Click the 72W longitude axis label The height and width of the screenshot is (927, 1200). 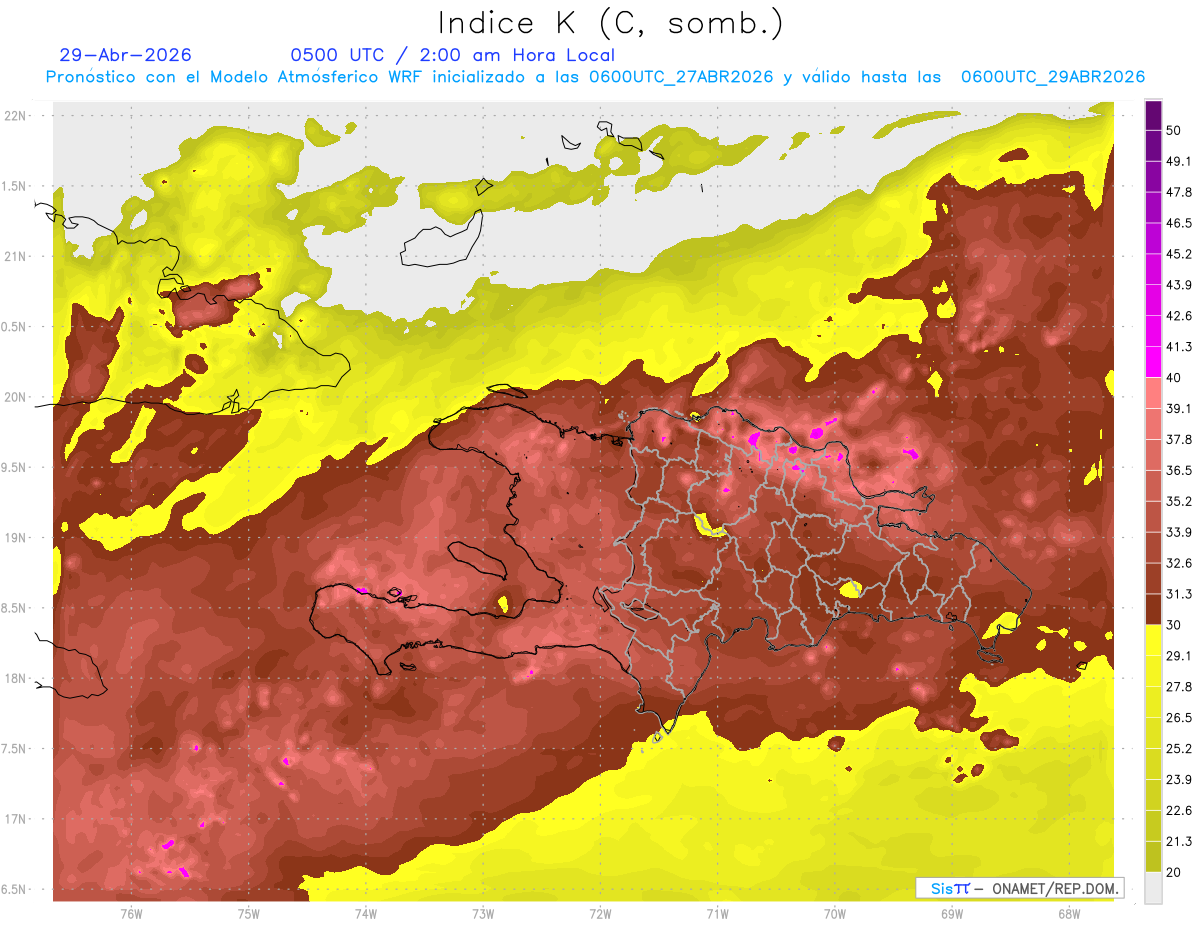point(600,913)
